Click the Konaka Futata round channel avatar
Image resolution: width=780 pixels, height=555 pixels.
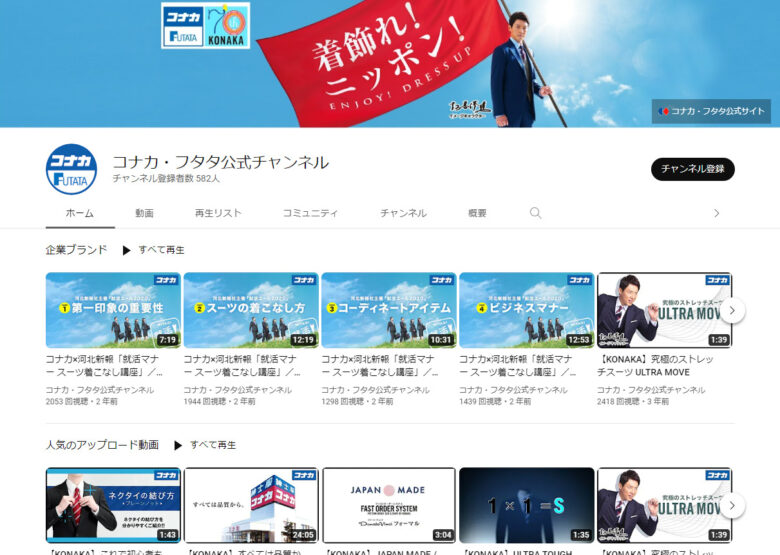point(72,169)
